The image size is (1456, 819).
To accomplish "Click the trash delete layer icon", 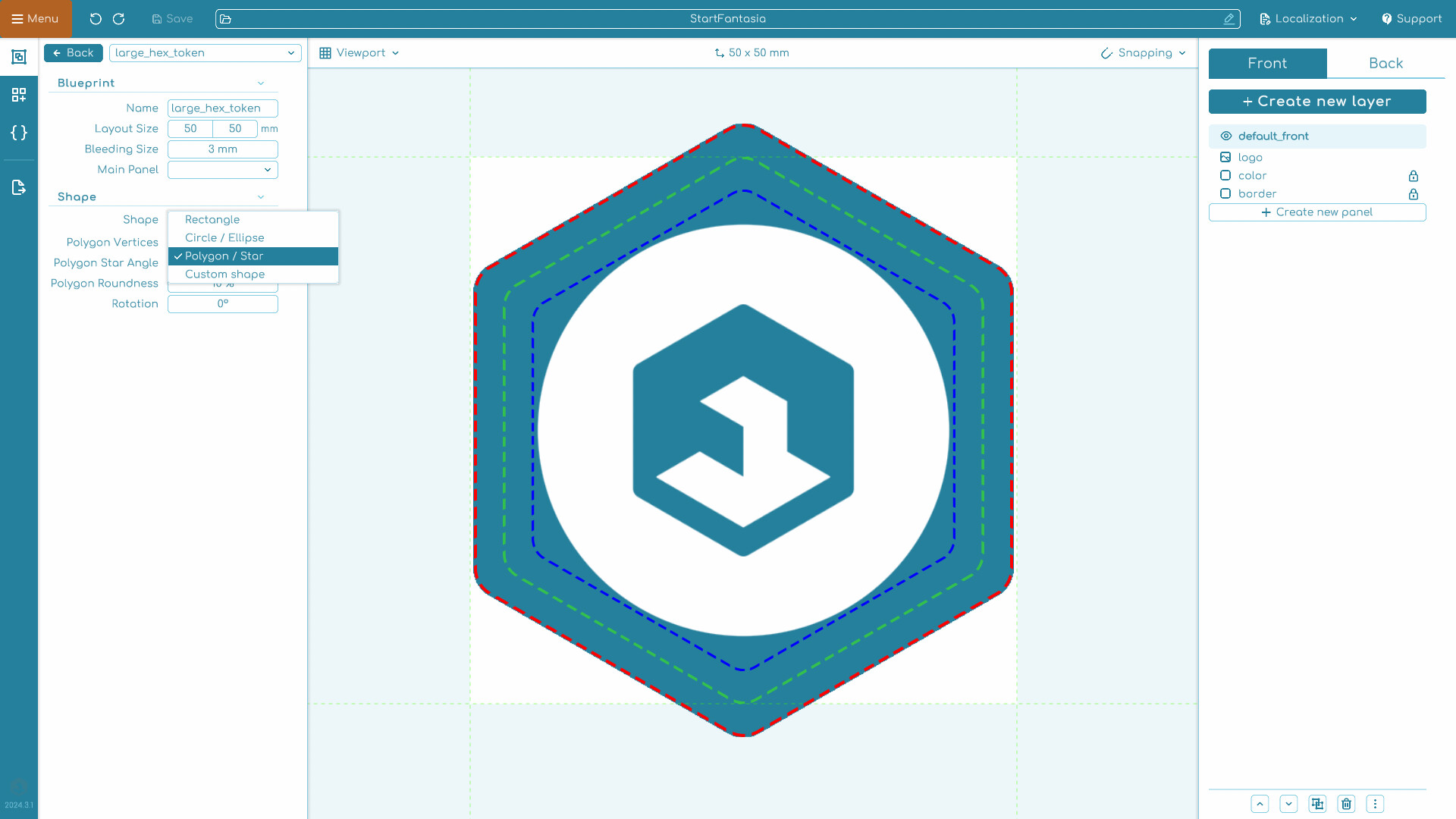I will point(1346,804).
